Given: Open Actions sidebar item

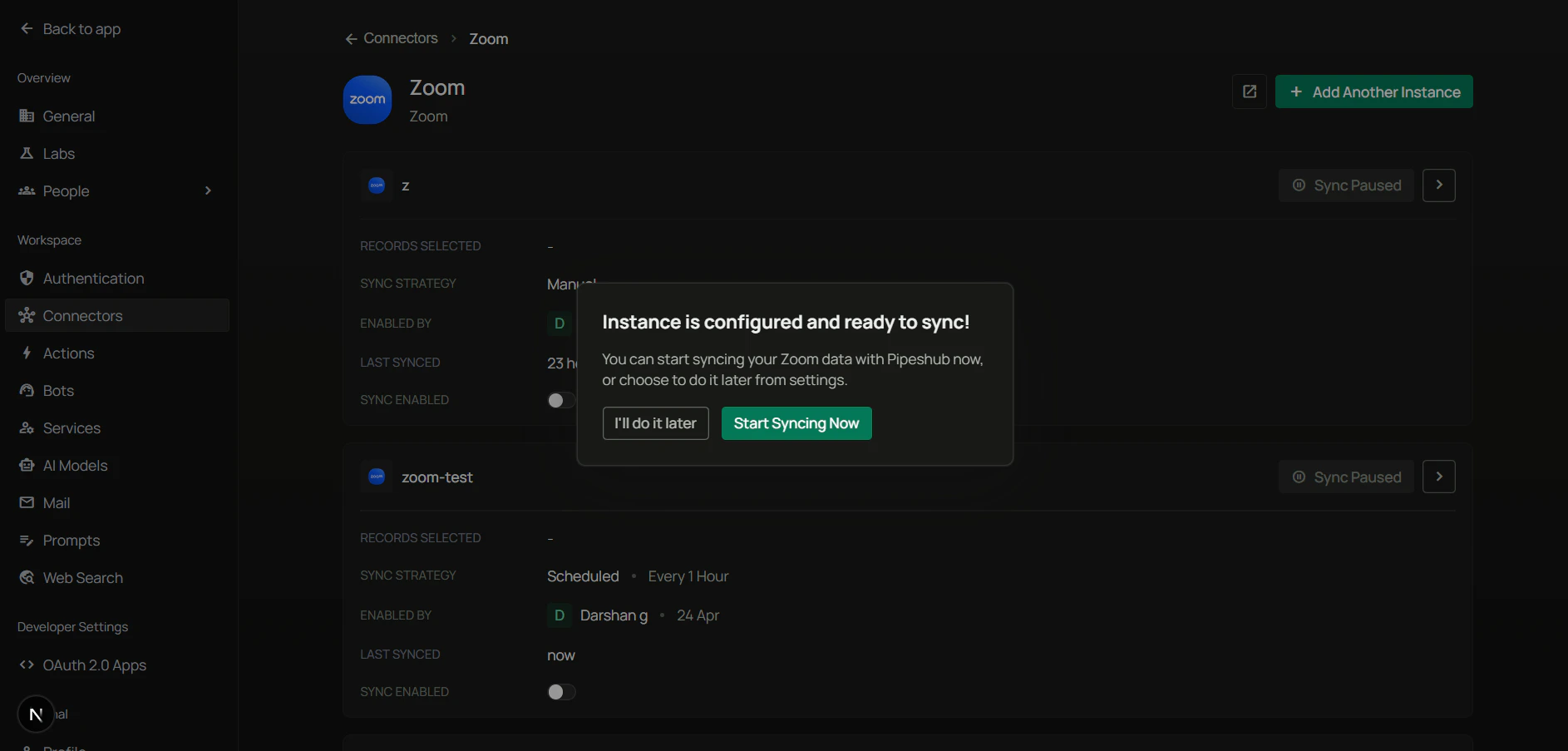Looking at the screenshot, I should click(117, 353).
